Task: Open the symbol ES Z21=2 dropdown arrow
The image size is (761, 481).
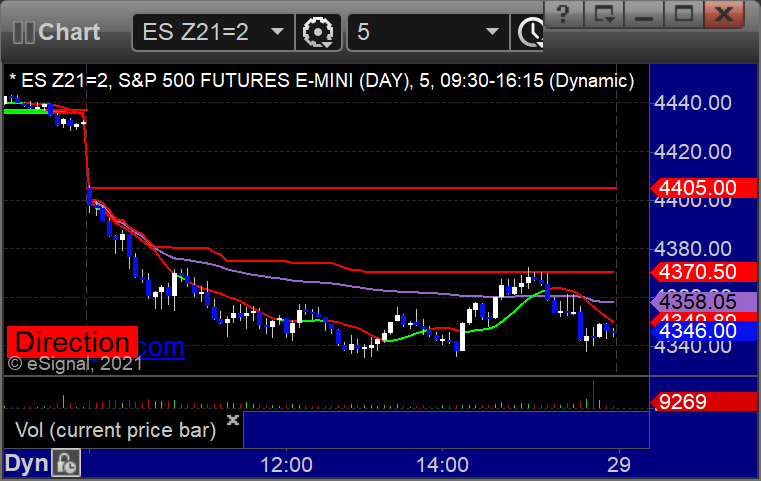Action: point(277,32)
